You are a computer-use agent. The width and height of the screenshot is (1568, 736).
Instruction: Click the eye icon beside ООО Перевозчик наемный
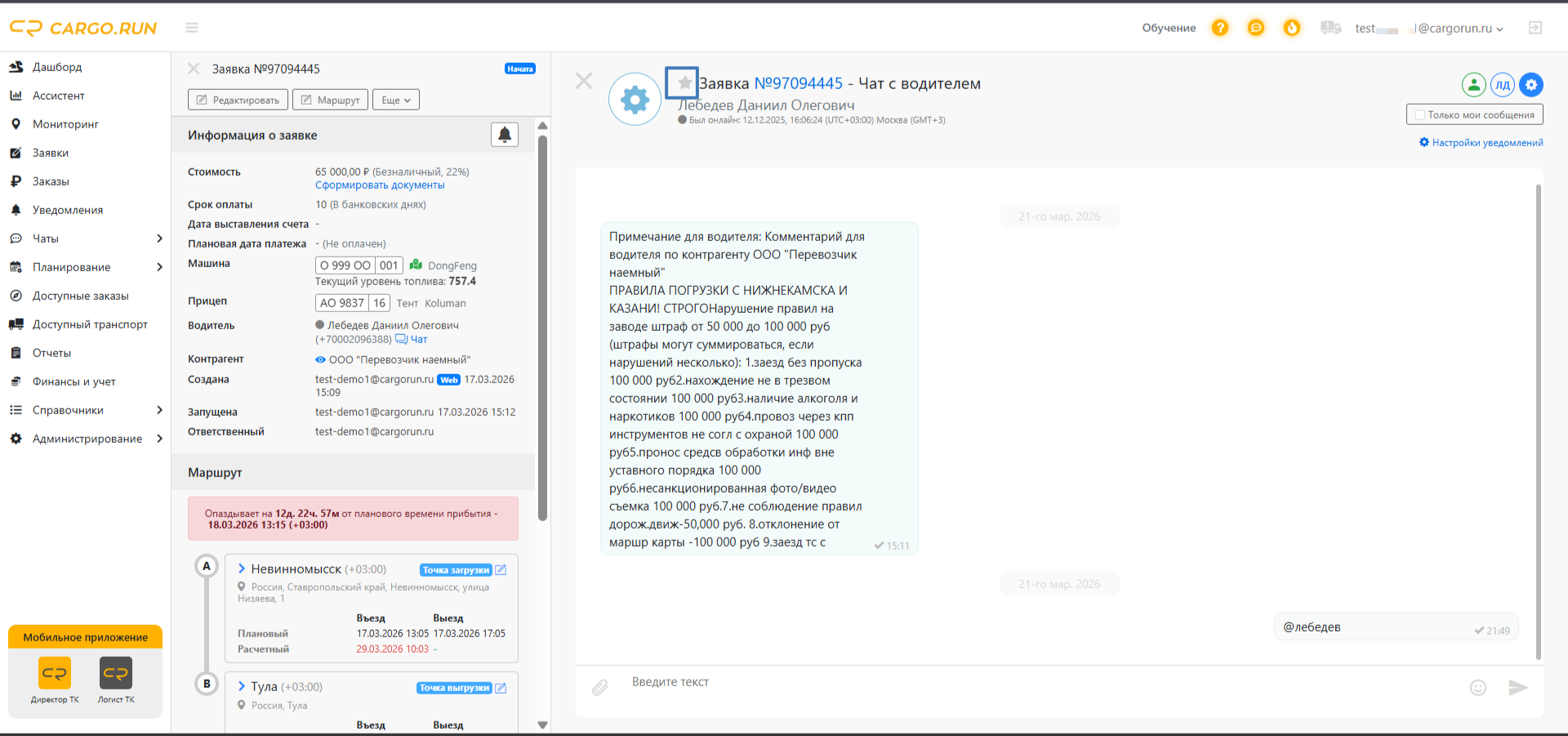[x=320, y=359]
